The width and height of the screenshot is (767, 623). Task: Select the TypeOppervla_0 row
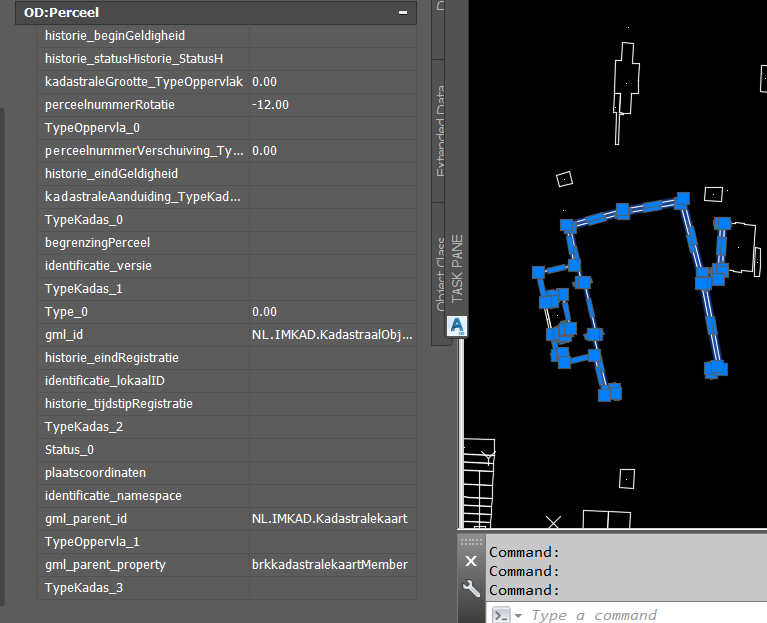[226, 128]
